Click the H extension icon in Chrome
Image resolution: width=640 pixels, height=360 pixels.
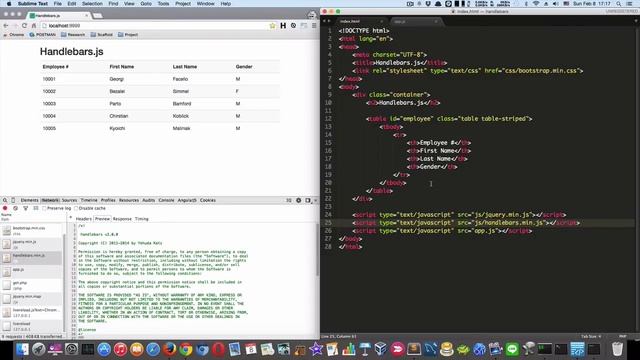point(283,26)
